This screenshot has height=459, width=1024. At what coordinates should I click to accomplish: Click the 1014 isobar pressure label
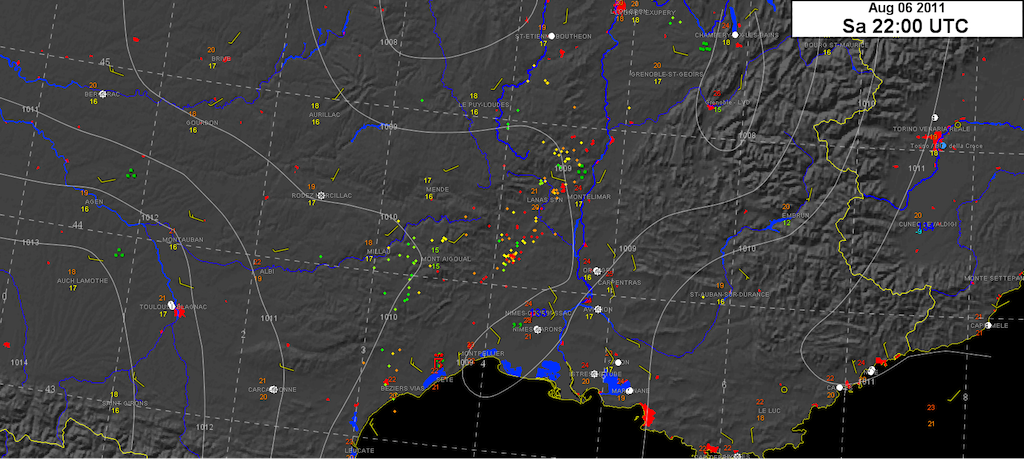pos(18,362)
